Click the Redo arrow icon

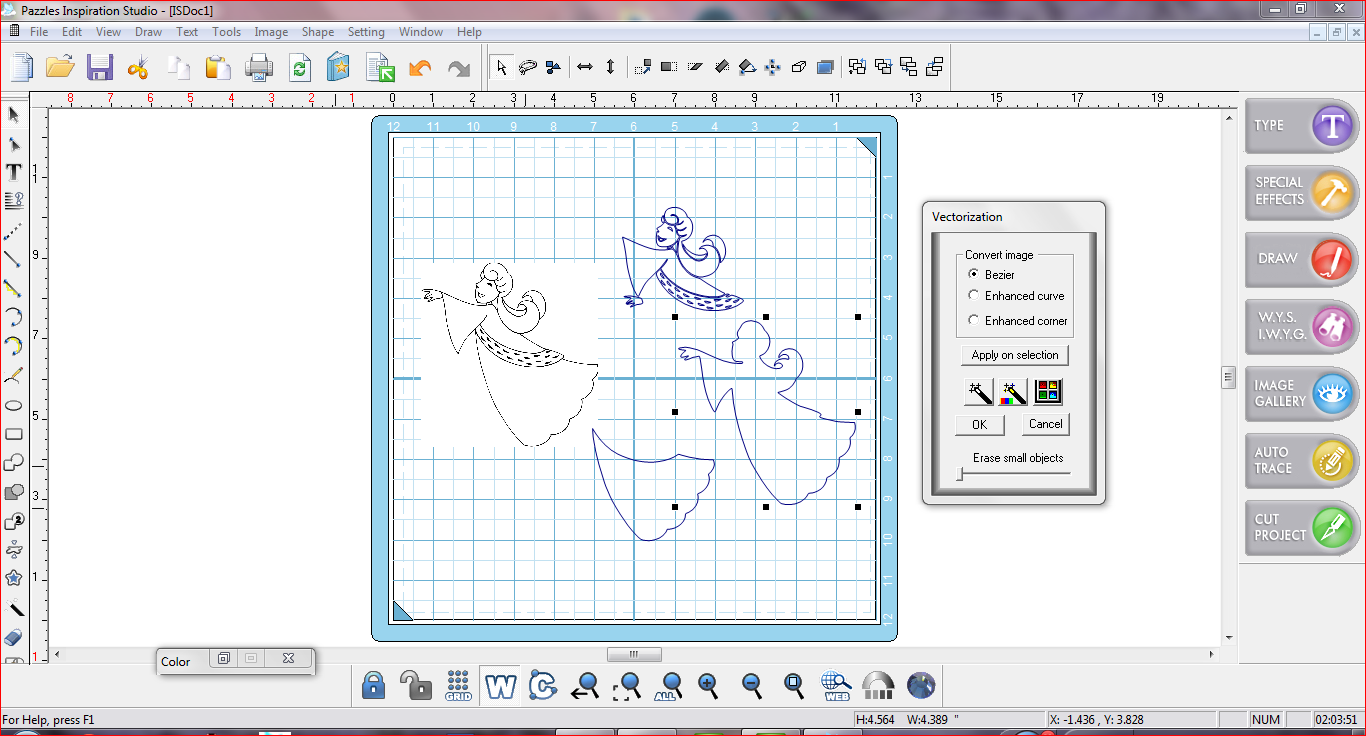[458, 67]
